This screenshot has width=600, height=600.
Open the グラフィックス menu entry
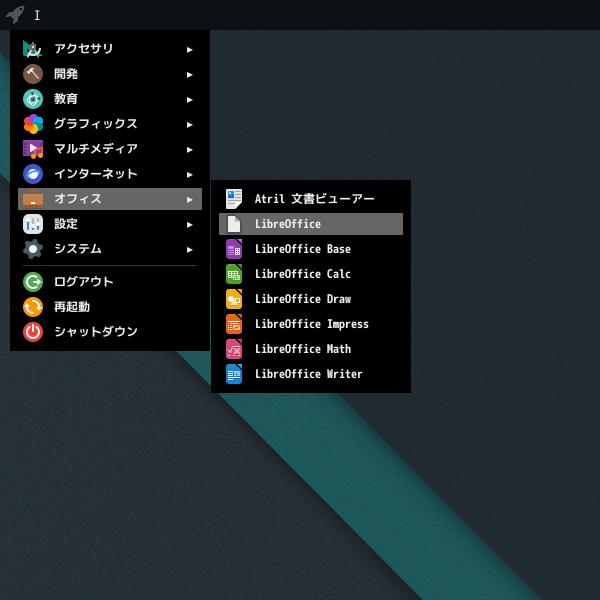click(110, 124)
